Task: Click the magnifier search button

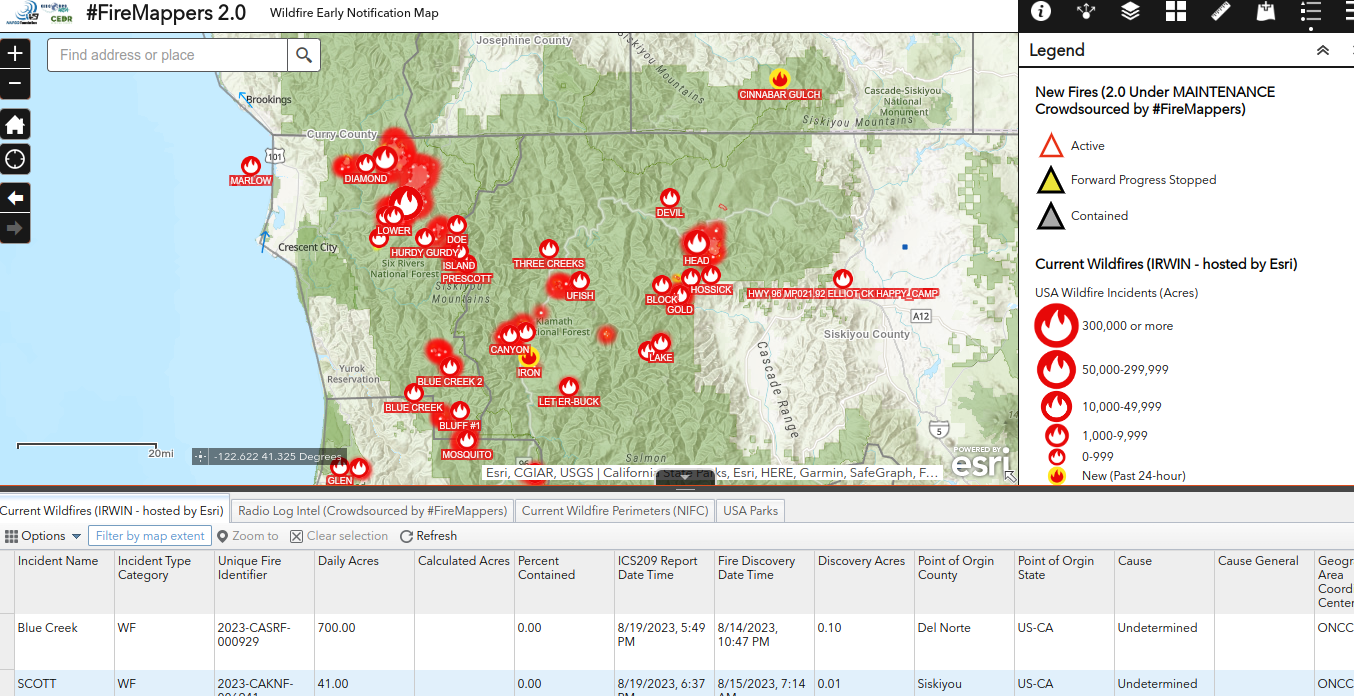Action: point(304,55)
